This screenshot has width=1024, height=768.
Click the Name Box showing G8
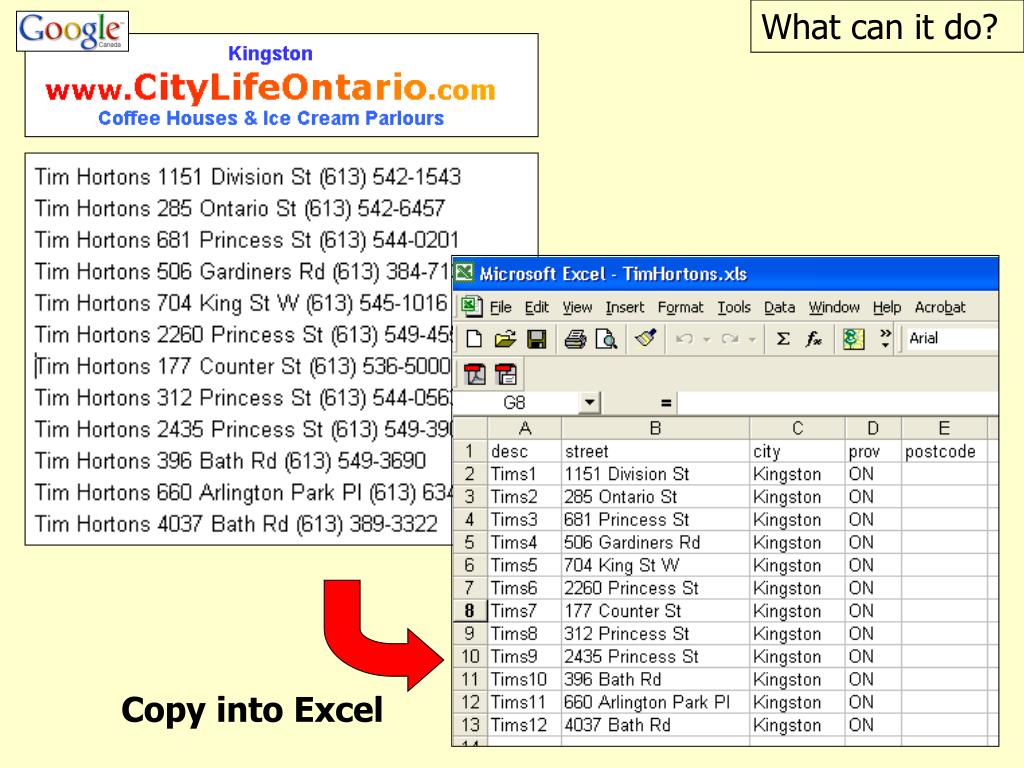(516, 402)
